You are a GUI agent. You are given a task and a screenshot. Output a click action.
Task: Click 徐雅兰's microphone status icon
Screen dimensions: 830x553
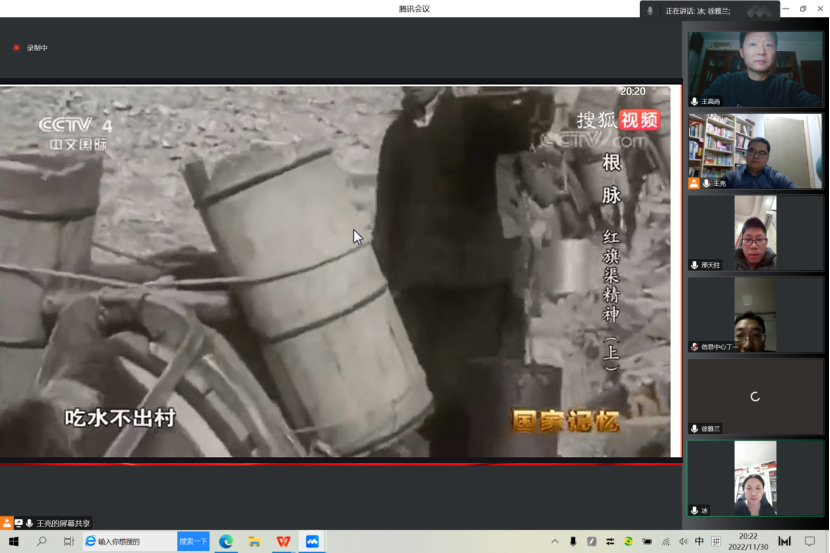(x=694, y=429)
